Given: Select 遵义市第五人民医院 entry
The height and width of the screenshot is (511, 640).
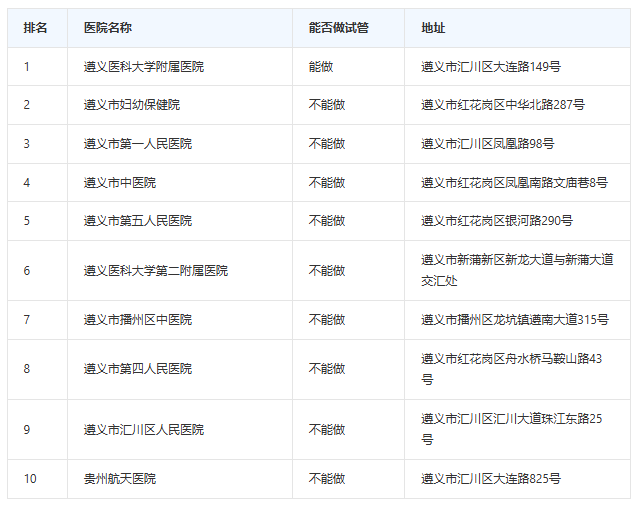Looking at the screenshot, I should pyautogui.click(x=137, y=221).
